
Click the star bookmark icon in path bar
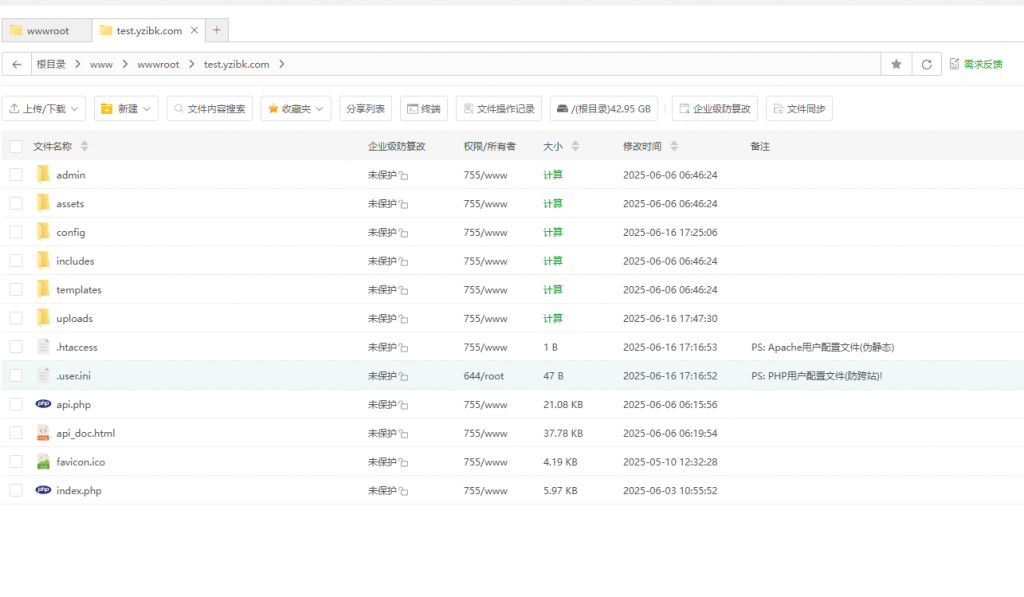pyautogui.click(x=896, y=64)
